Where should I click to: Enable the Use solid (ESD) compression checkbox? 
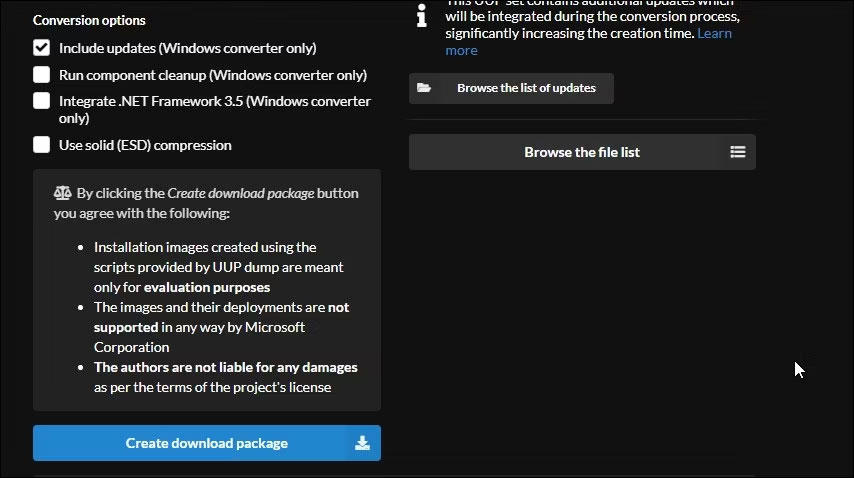(41, 145)
